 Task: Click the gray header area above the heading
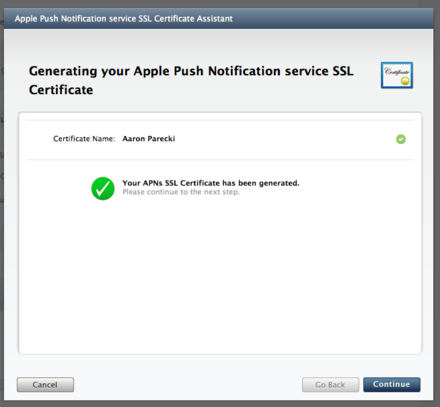(x=218, y=43)
